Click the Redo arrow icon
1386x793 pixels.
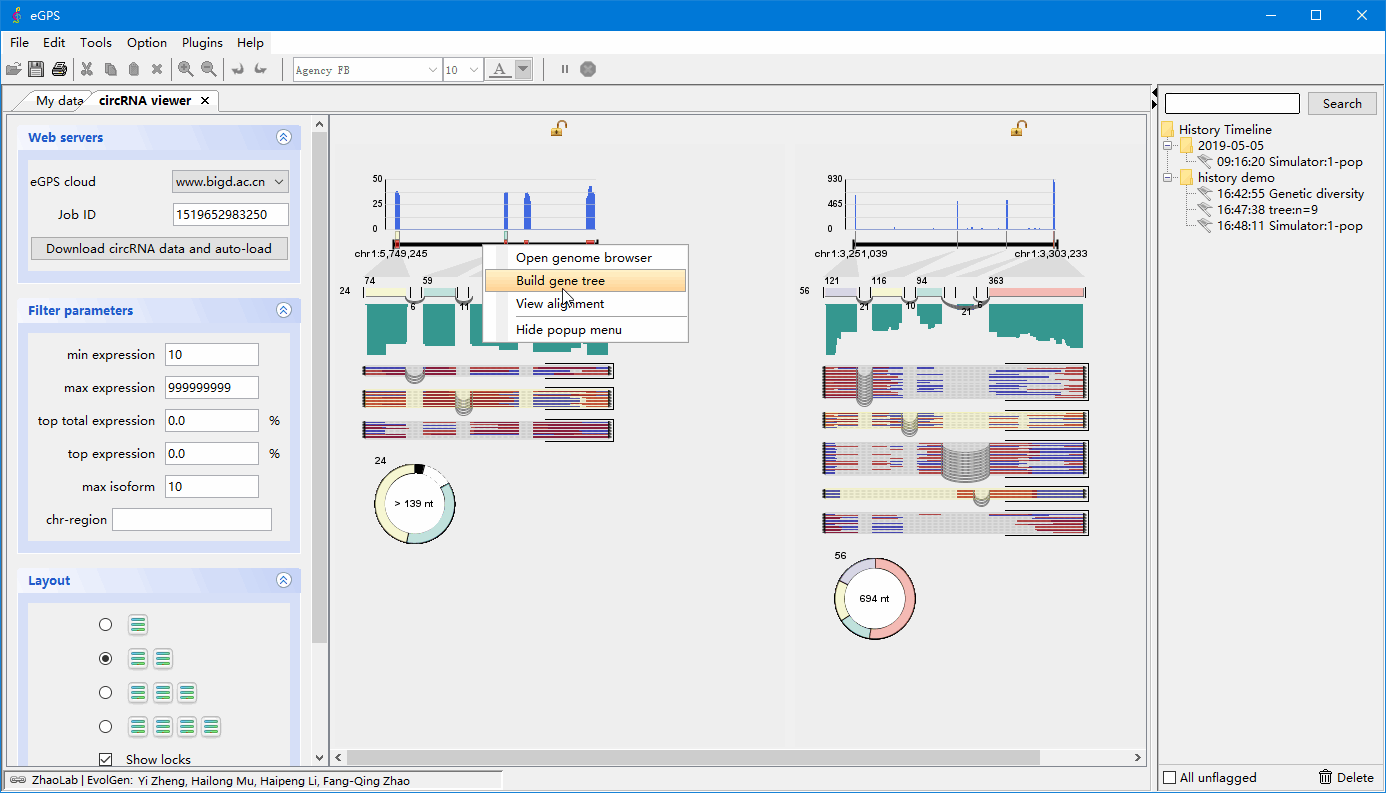coord(261,69)
